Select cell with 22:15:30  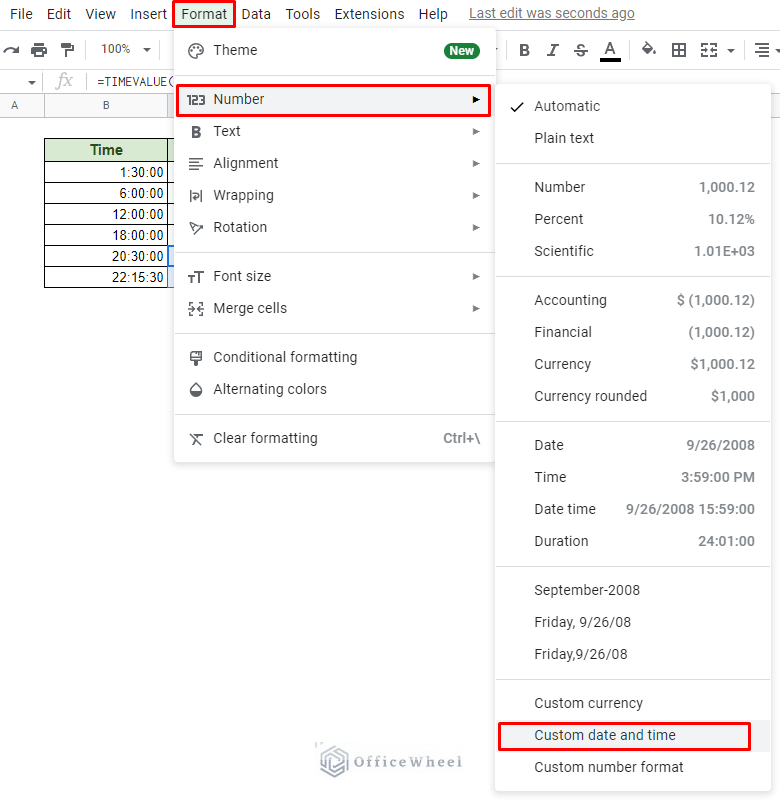pyautogui.click(x=106, y=277)
